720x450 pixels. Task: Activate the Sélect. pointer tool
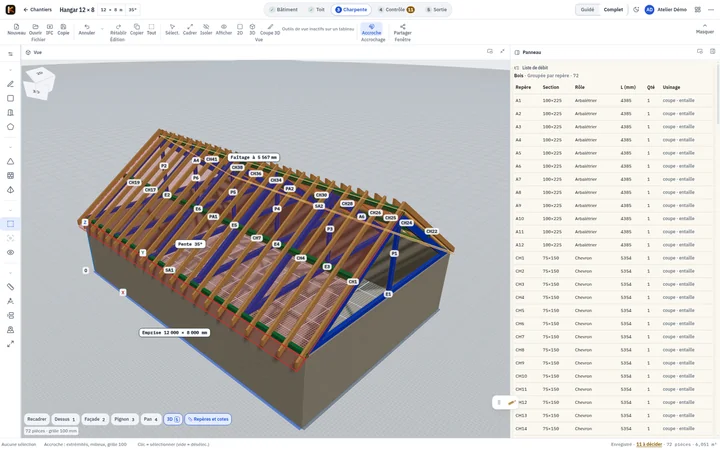[172, 29]
